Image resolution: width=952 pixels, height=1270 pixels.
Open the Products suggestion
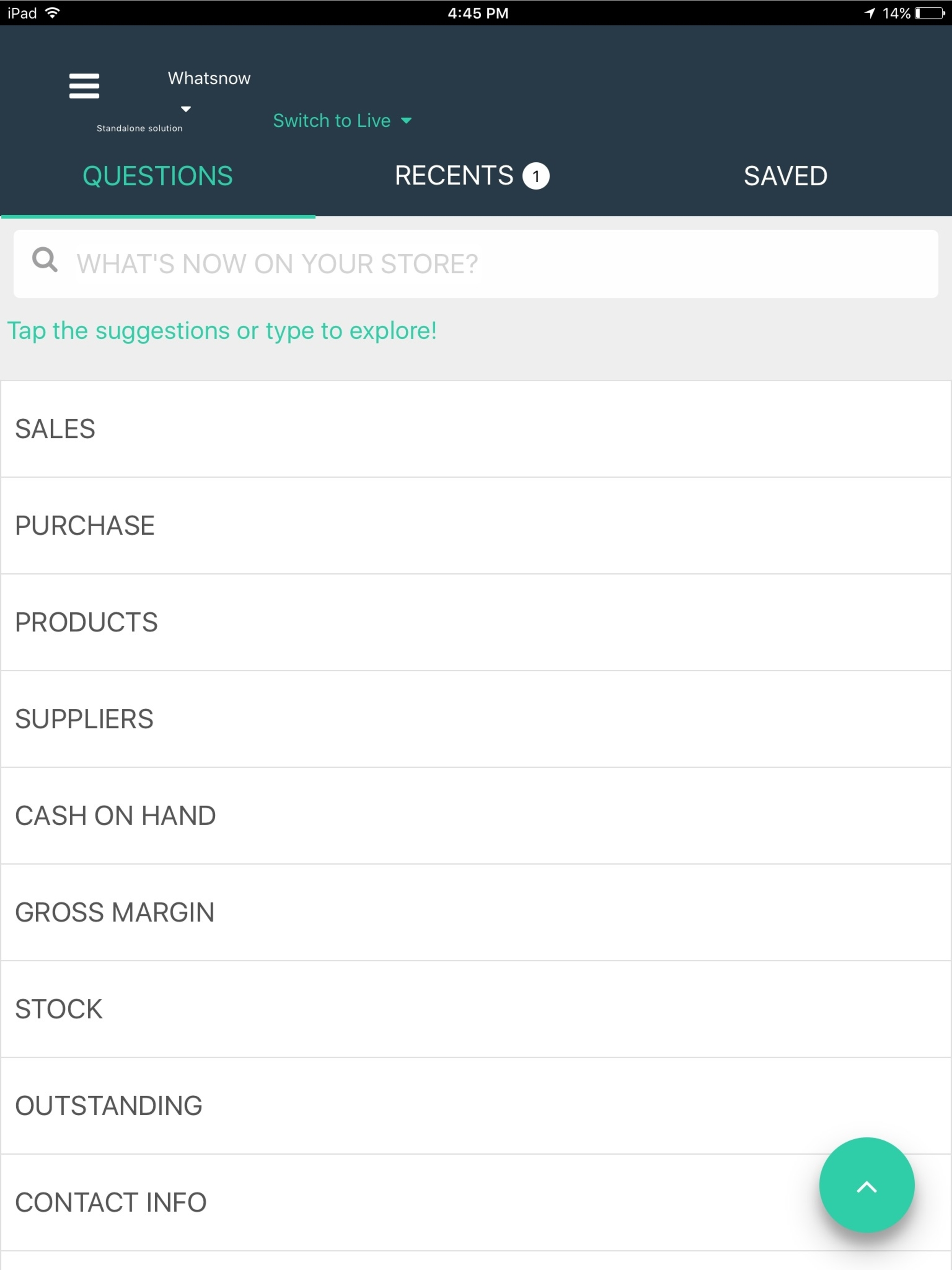[476, 622]
